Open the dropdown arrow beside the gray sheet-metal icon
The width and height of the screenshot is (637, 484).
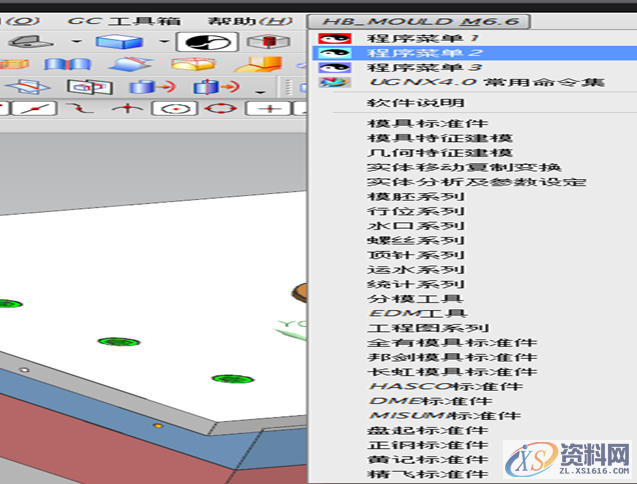pyautogui.click(x=76, y=42)
